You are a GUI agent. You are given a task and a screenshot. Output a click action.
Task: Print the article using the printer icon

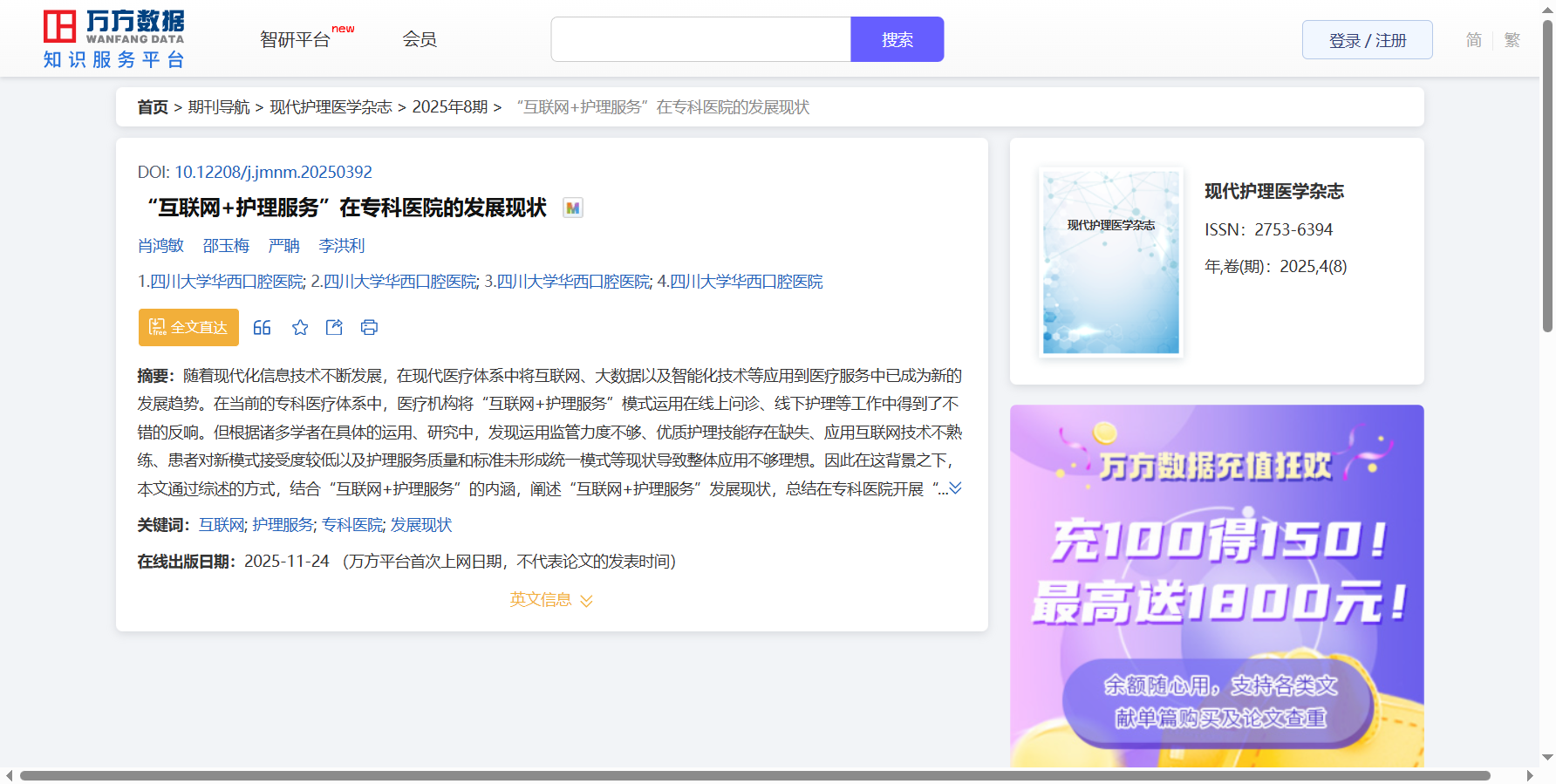(x=369, y=328)
